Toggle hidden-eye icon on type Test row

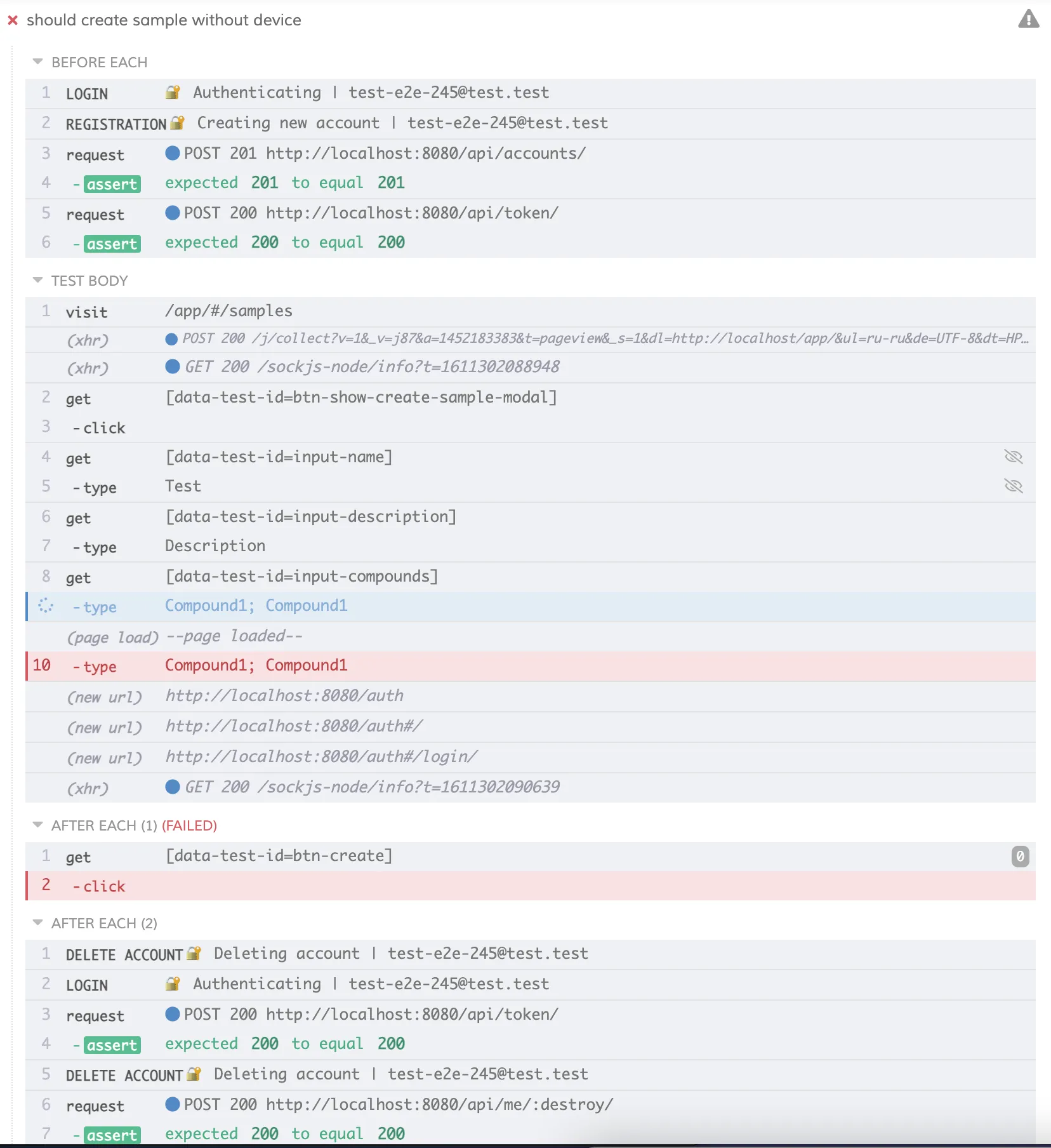click(x=1014, y=486)
